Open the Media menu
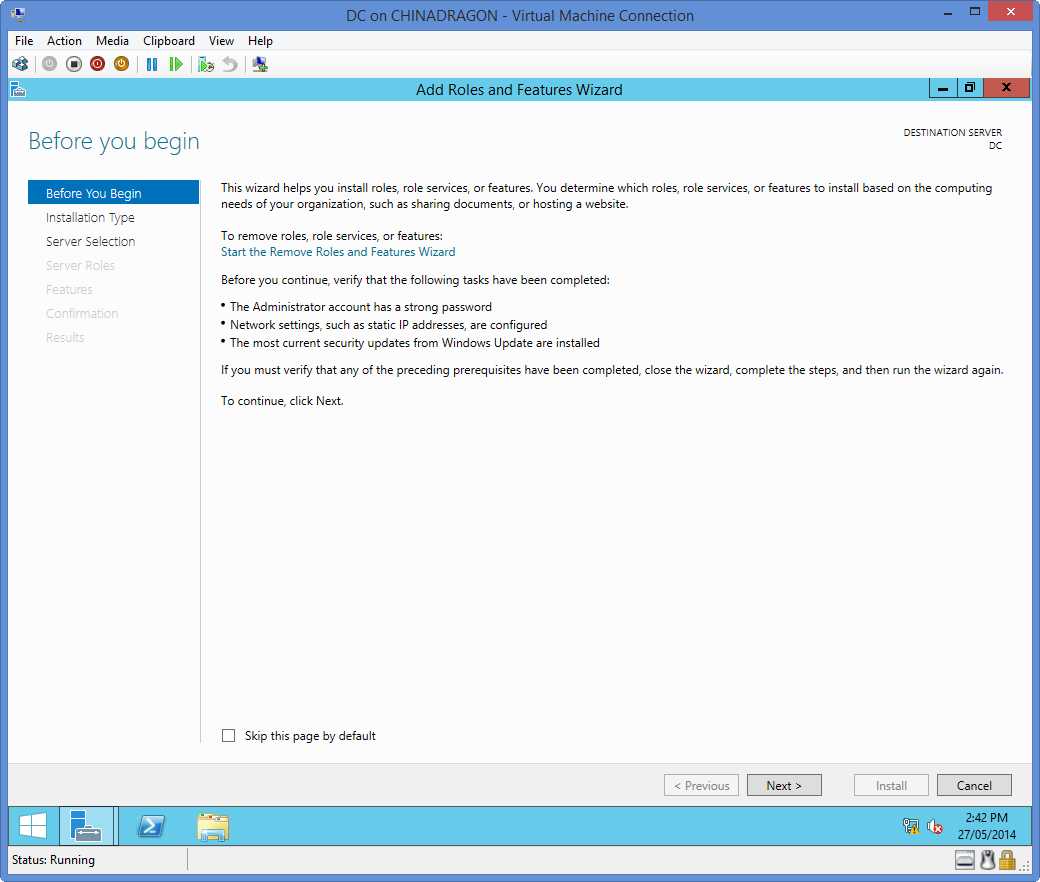The image size is (1040, 882). 112,41
